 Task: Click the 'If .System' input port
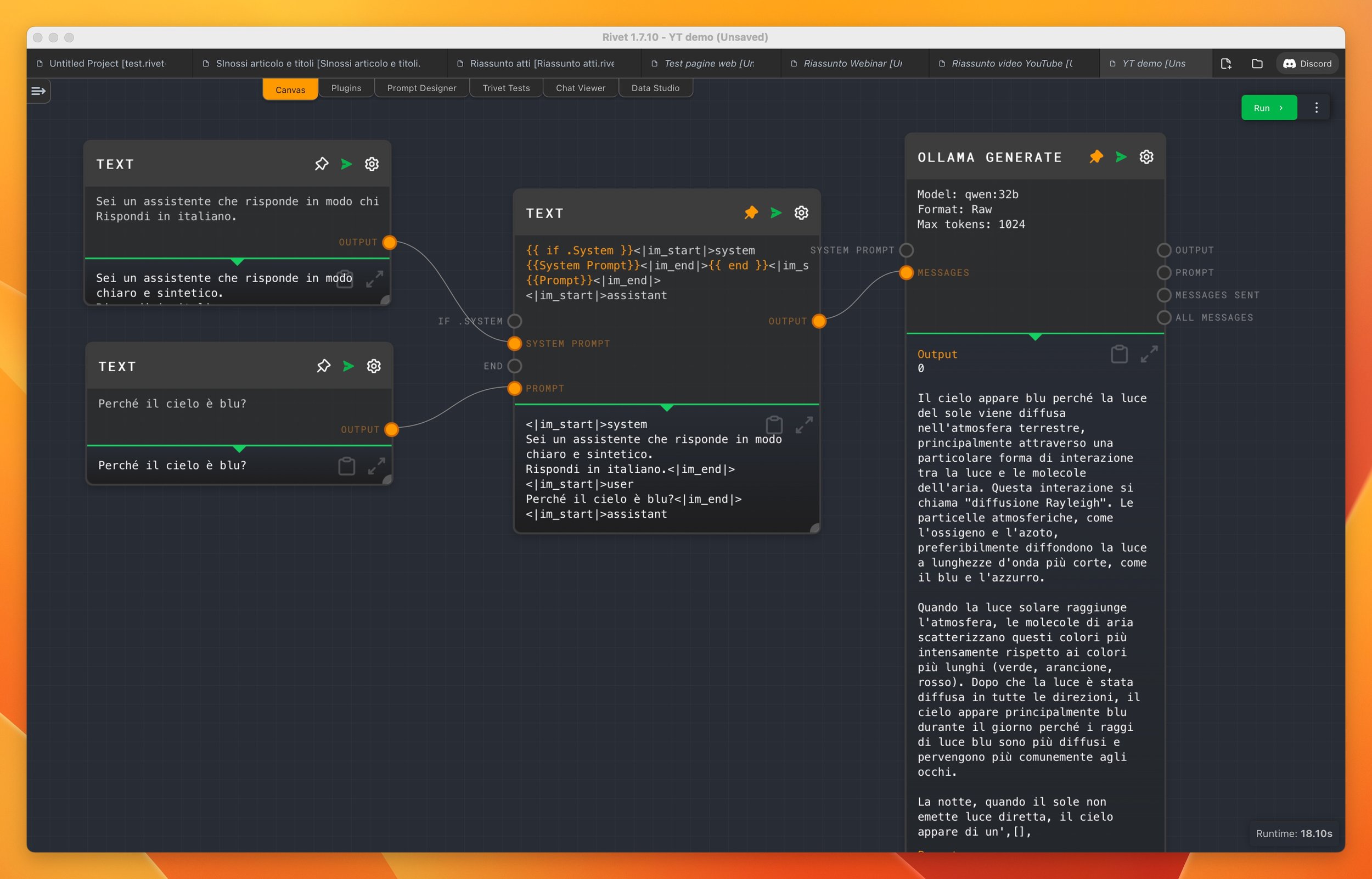point(515,321)
